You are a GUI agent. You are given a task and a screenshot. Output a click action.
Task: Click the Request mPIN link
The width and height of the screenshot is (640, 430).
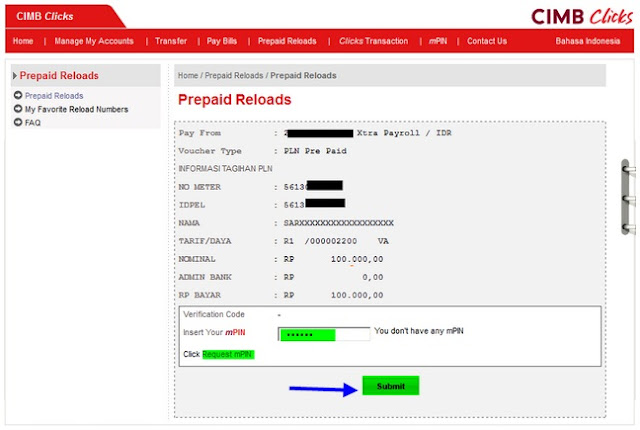point(228,354)
